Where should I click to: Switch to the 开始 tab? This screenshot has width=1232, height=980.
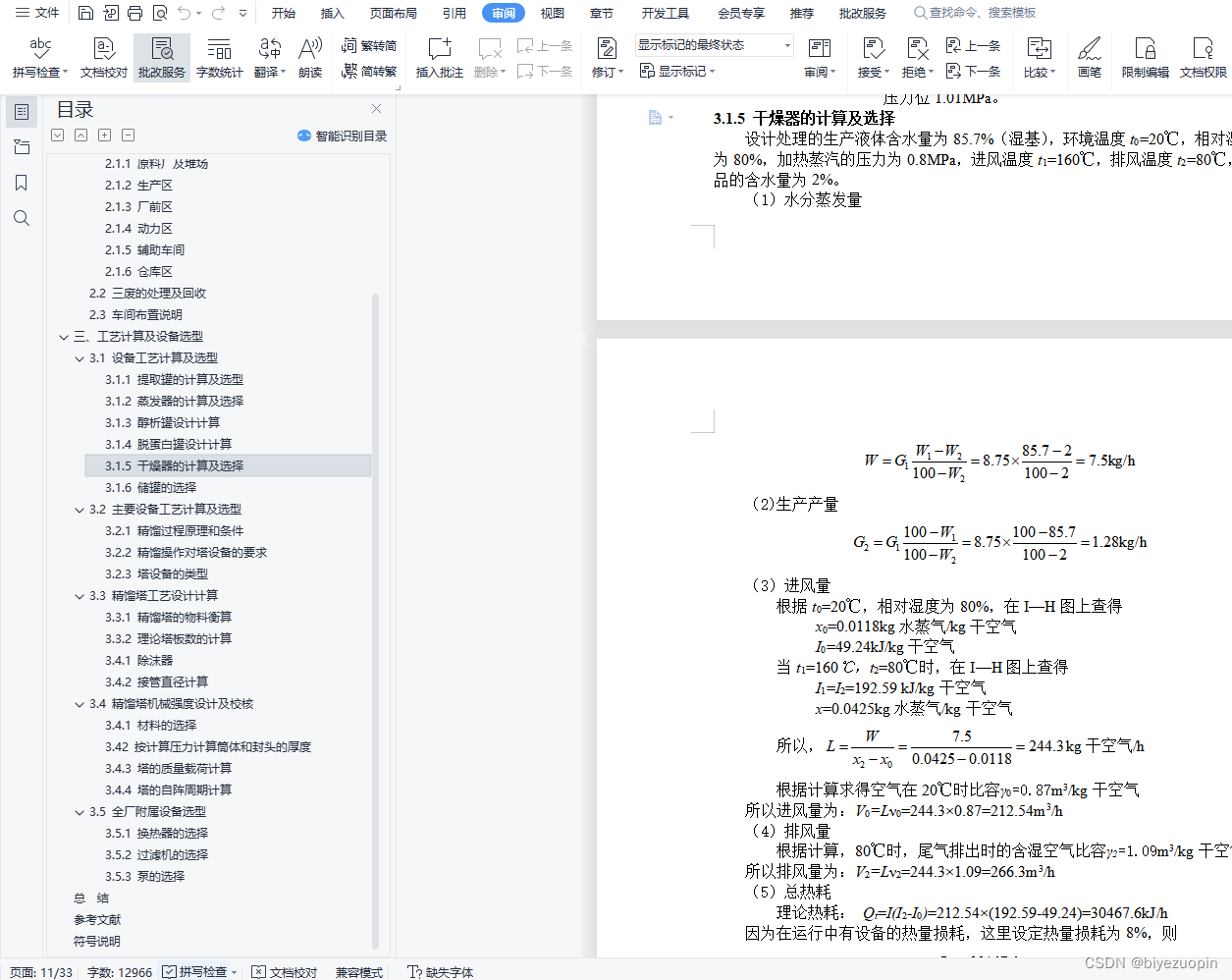pyautogui.click(x=284, y=13)
